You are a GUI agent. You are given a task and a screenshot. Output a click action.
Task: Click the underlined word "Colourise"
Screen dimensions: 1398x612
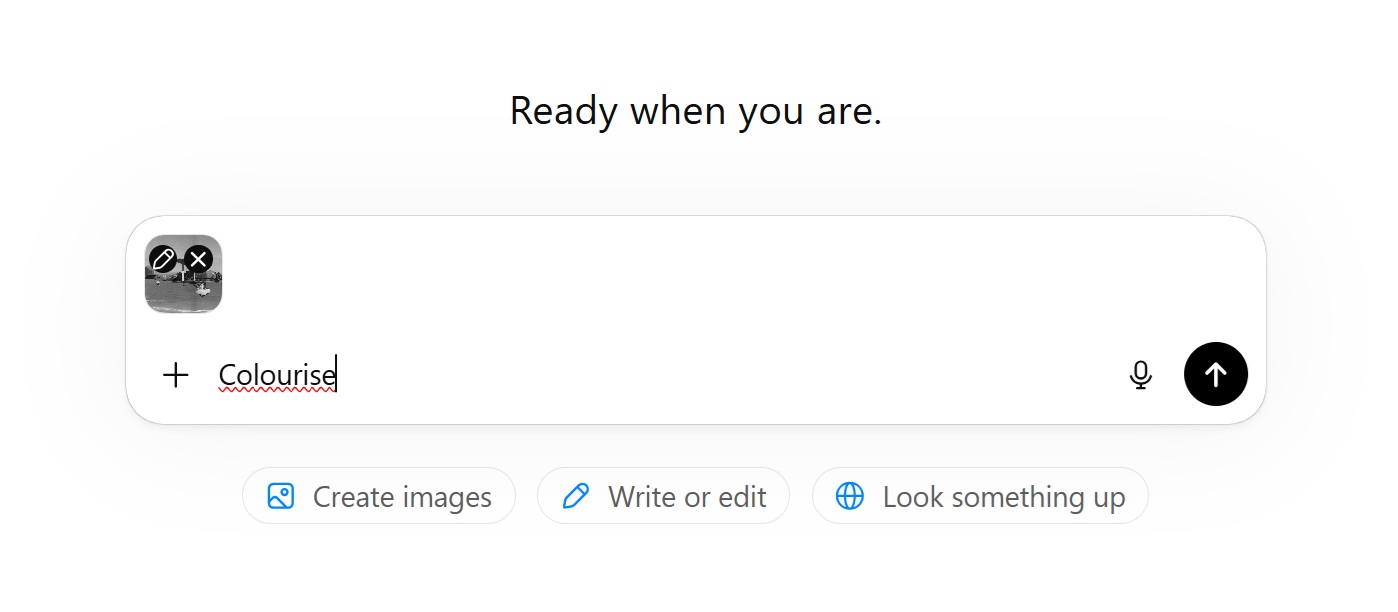coord(277,376)
